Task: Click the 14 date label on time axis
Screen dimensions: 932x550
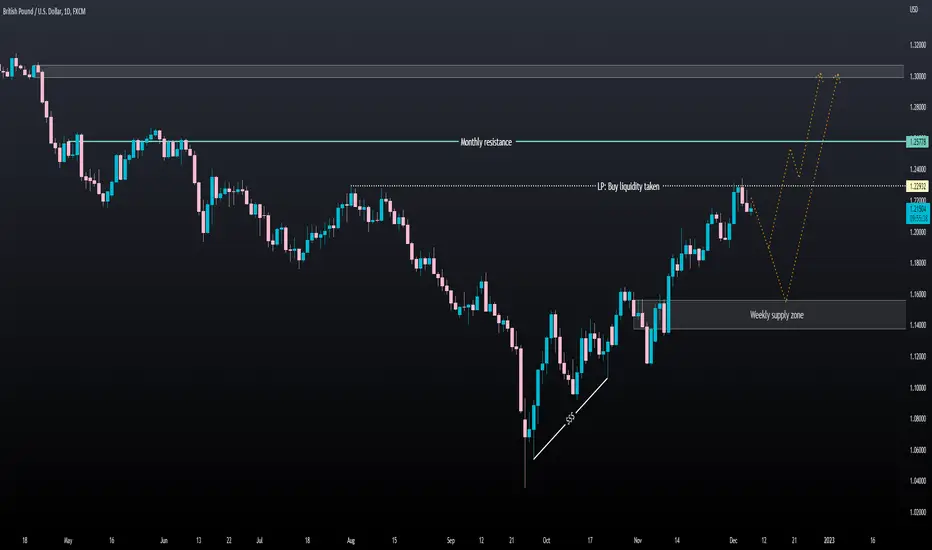Action: coord(676,540)
